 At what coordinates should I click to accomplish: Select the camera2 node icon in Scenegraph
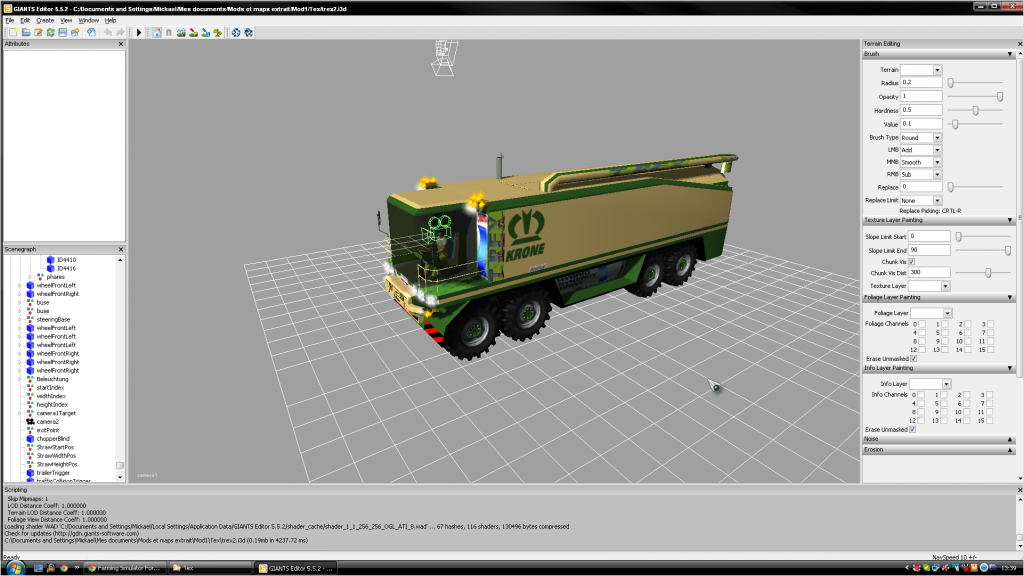30,422
